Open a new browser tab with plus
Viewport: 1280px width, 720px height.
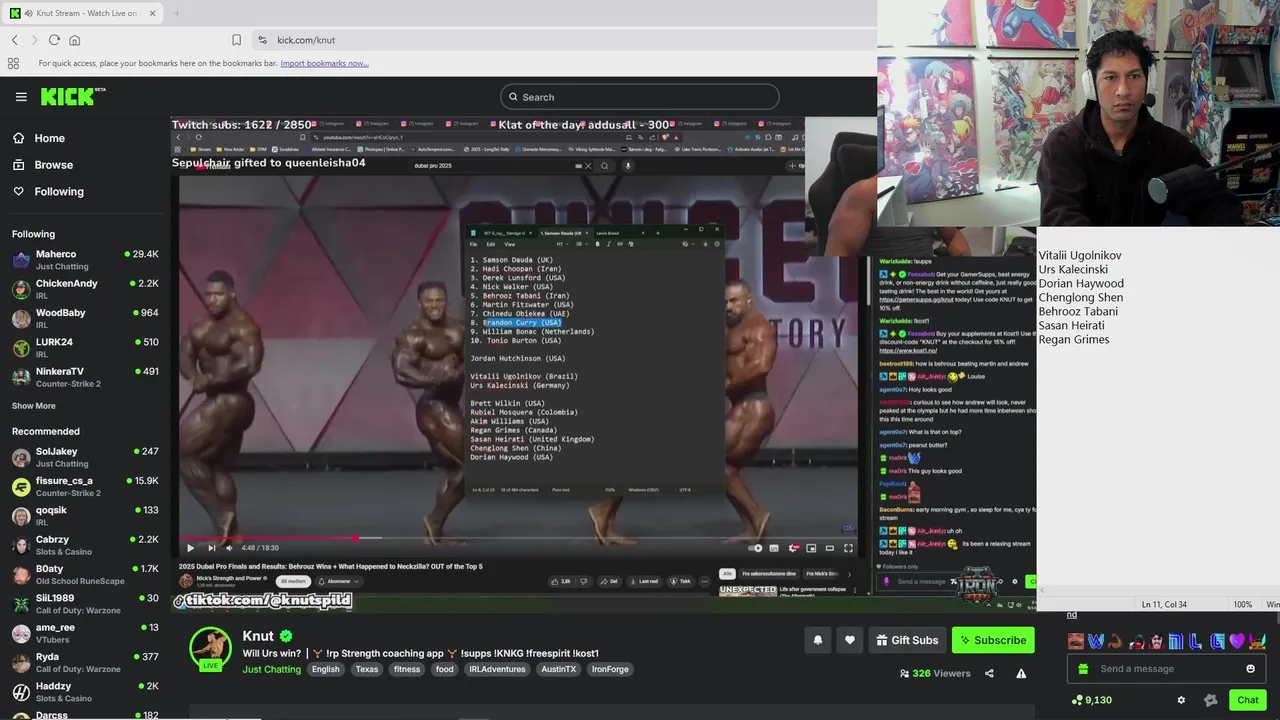pos(176,13)
